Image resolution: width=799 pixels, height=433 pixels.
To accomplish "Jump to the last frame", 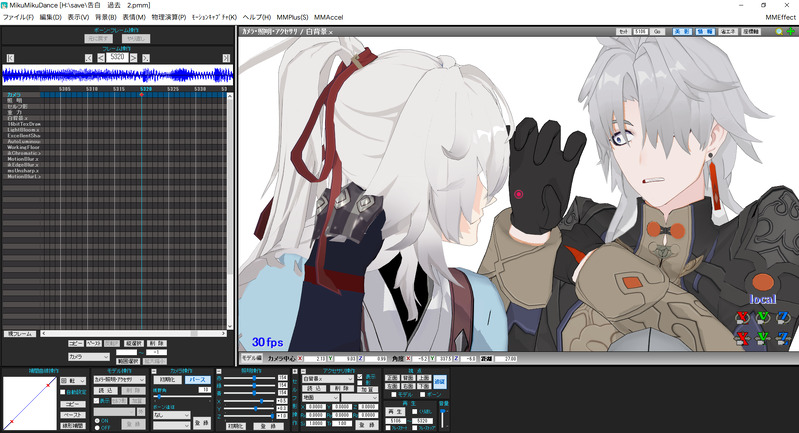I will (x=226, y=58).
